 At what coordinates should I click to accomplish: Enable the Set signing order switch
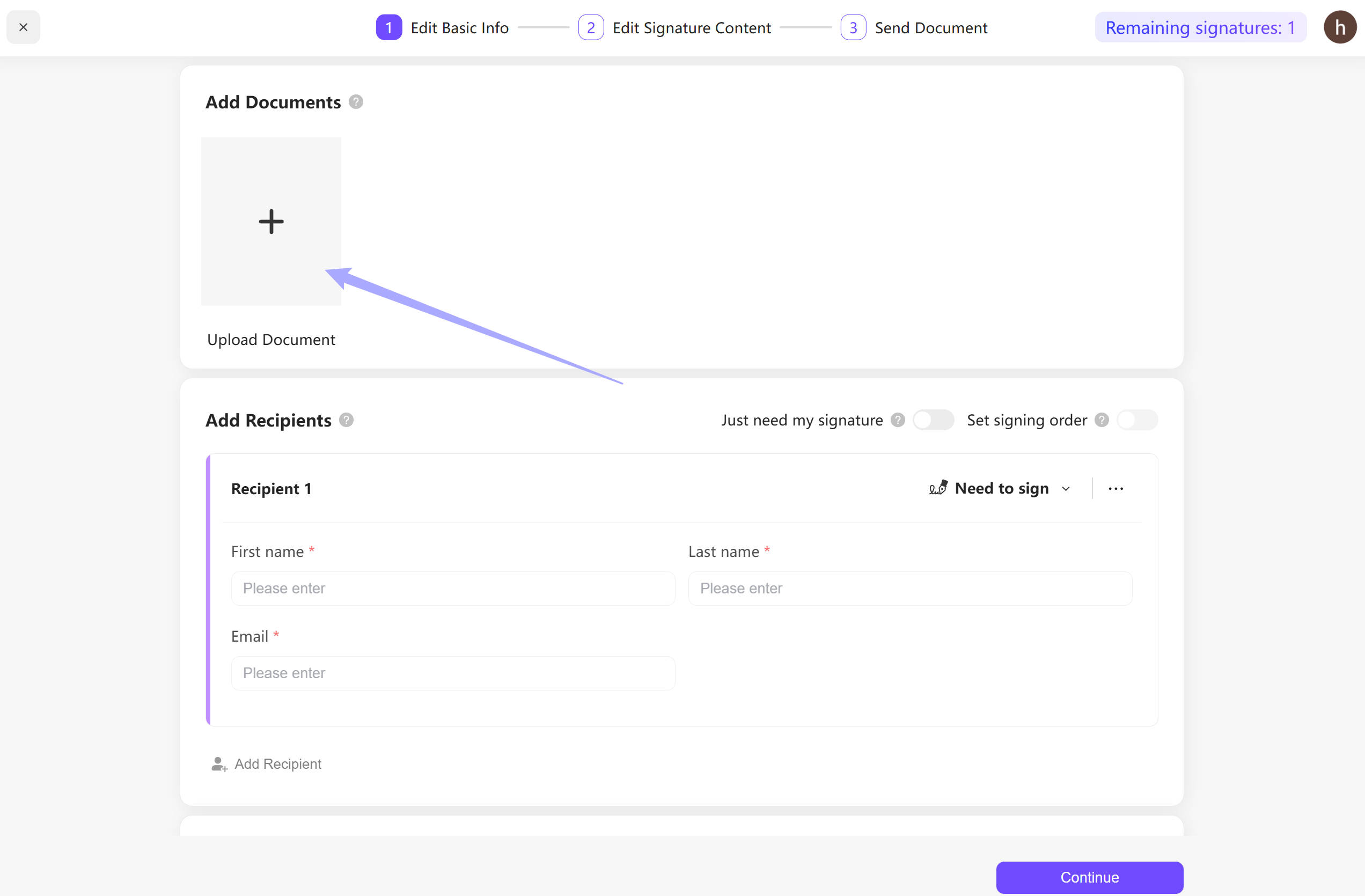click(x=1137, y=420)
